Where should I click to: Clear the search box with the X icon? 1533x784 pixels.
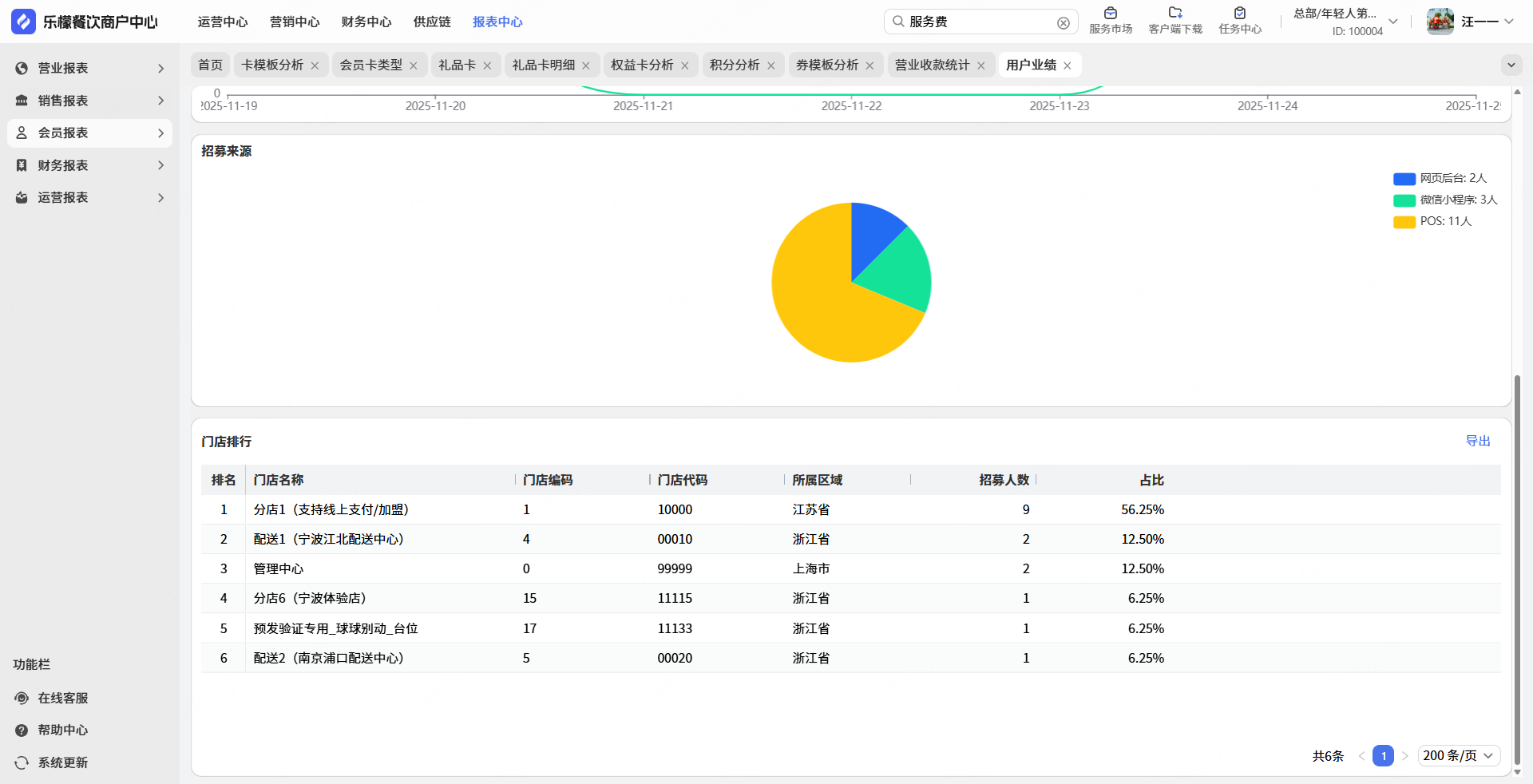coord(1063,23)
